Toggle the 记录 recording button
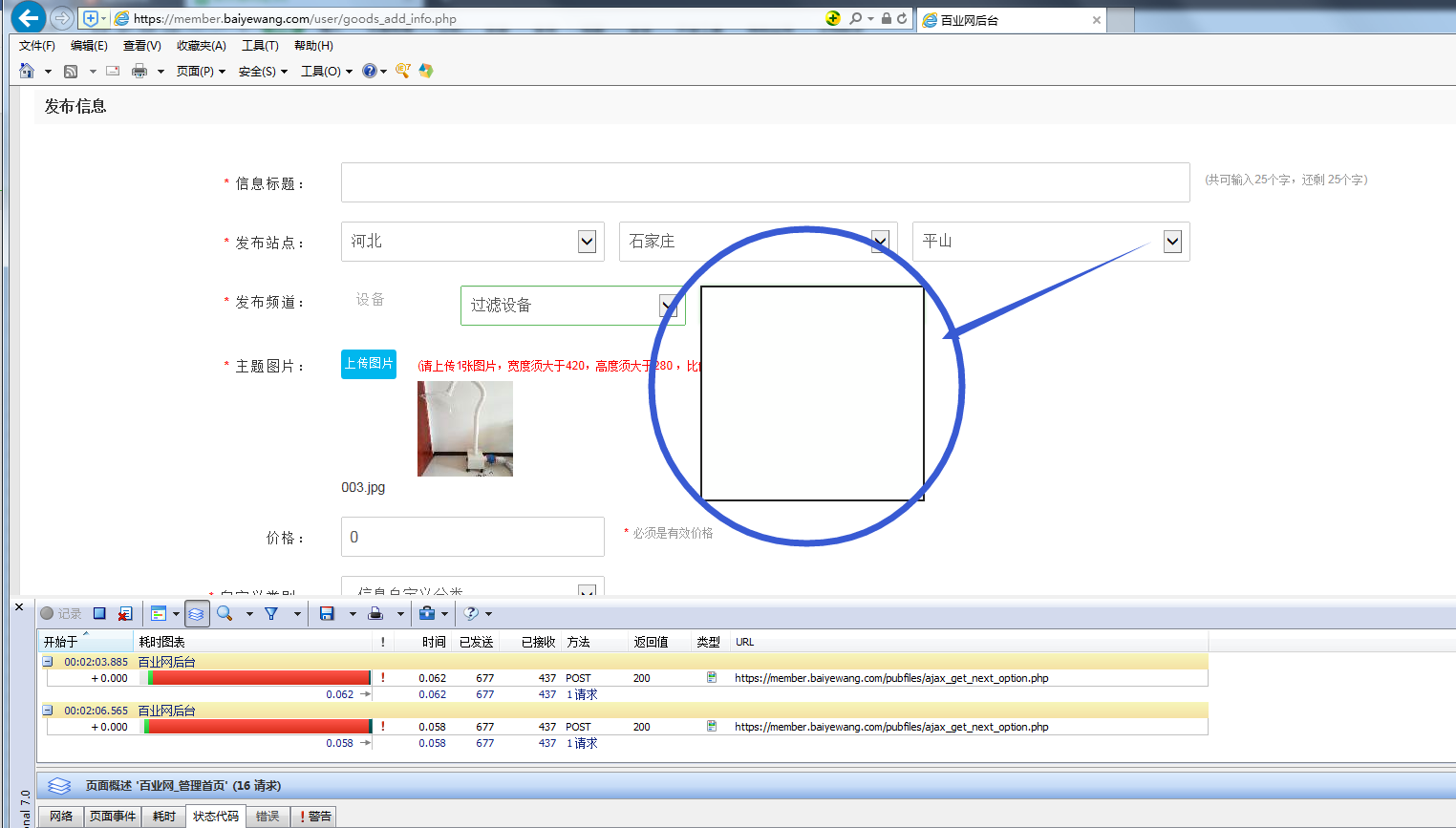The image size is (1456, 828). [57, 613]
